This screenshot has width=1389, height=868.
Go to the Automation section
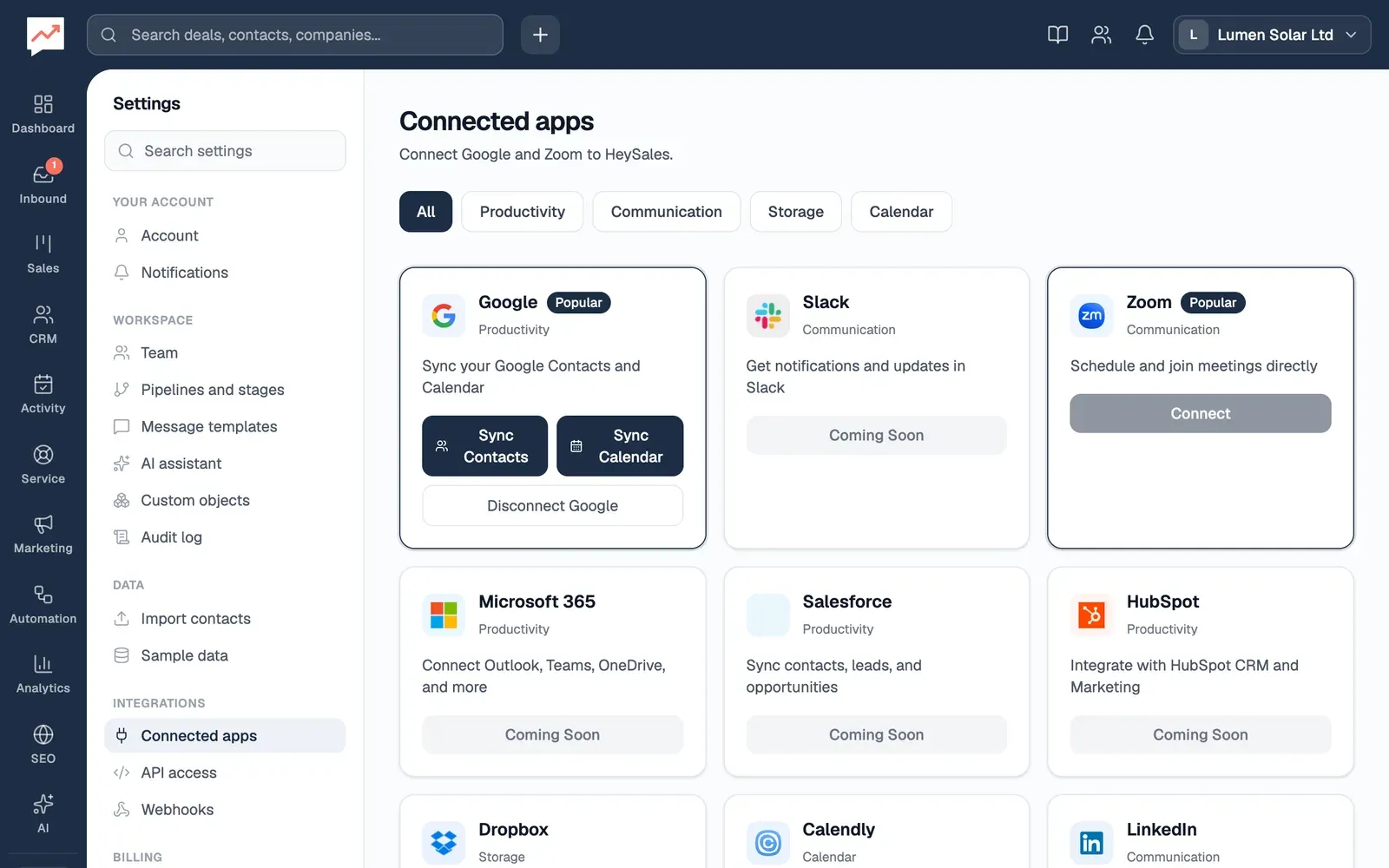43,604
